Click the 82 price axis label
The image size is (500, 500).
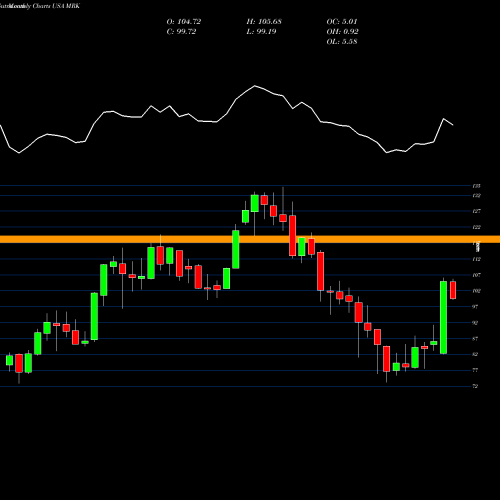click(475, 354)
